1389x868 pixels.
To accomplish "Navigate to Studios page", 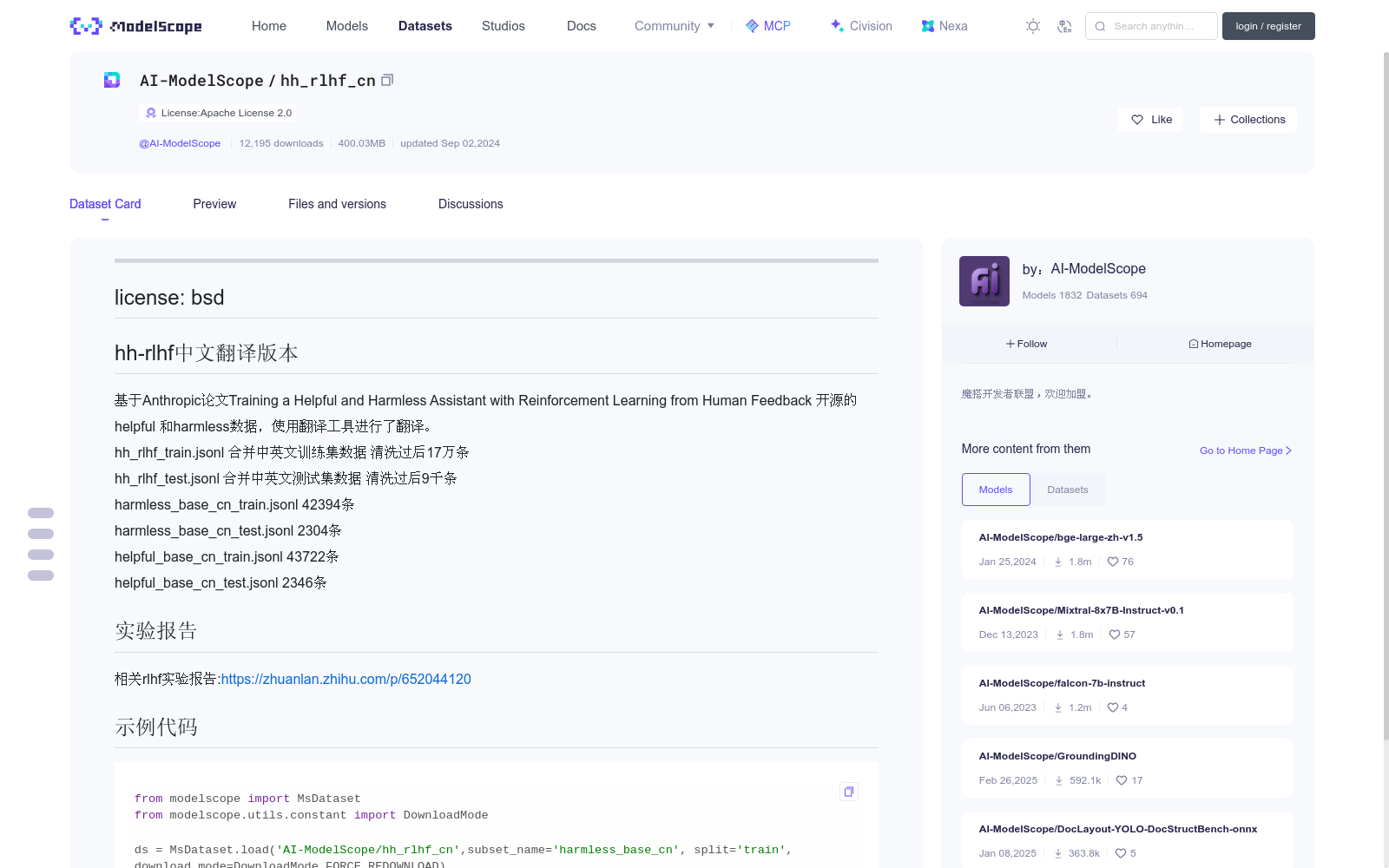I will [x=504, y=26].
